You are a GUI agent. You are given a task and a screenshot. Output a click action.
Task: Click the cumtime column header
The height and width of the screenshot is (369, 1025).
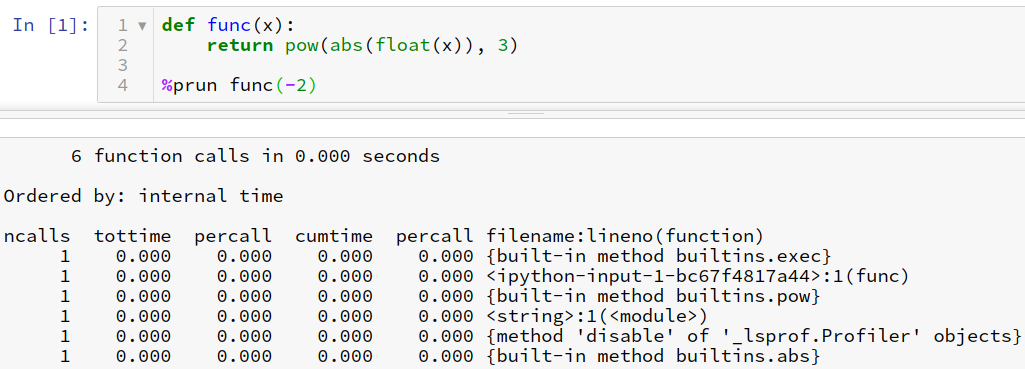coord(334,236)
